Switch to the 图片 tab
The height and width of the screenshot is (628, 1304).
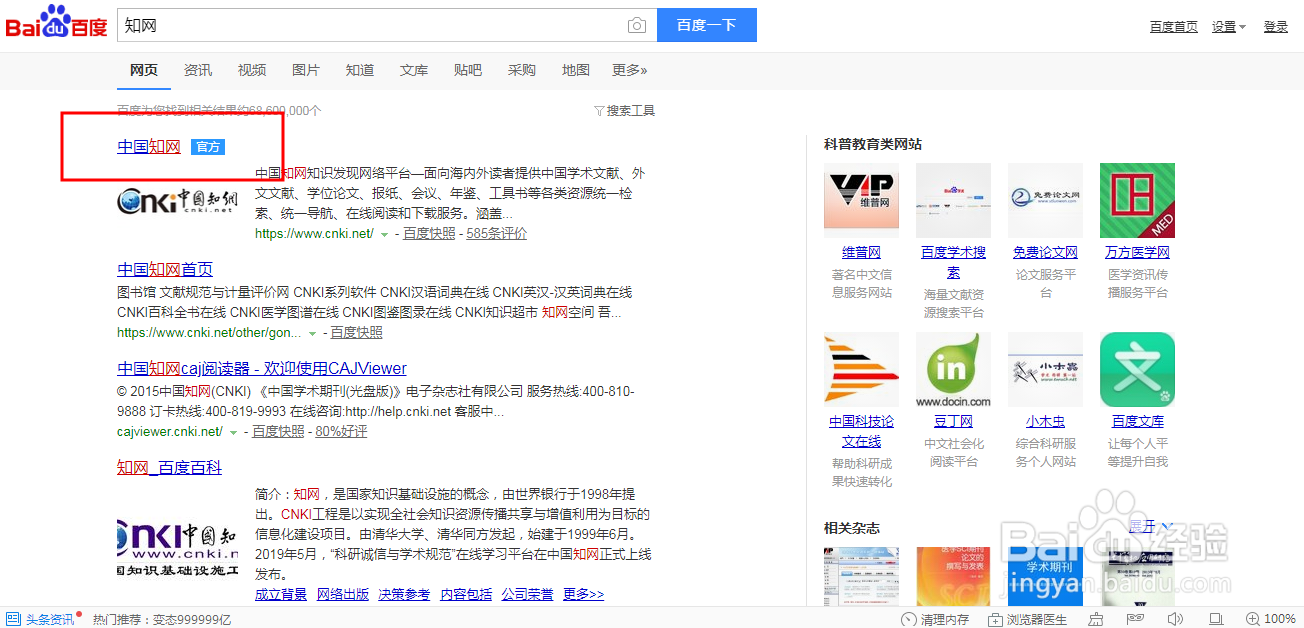pyautogui.click(x=306, y=70)
